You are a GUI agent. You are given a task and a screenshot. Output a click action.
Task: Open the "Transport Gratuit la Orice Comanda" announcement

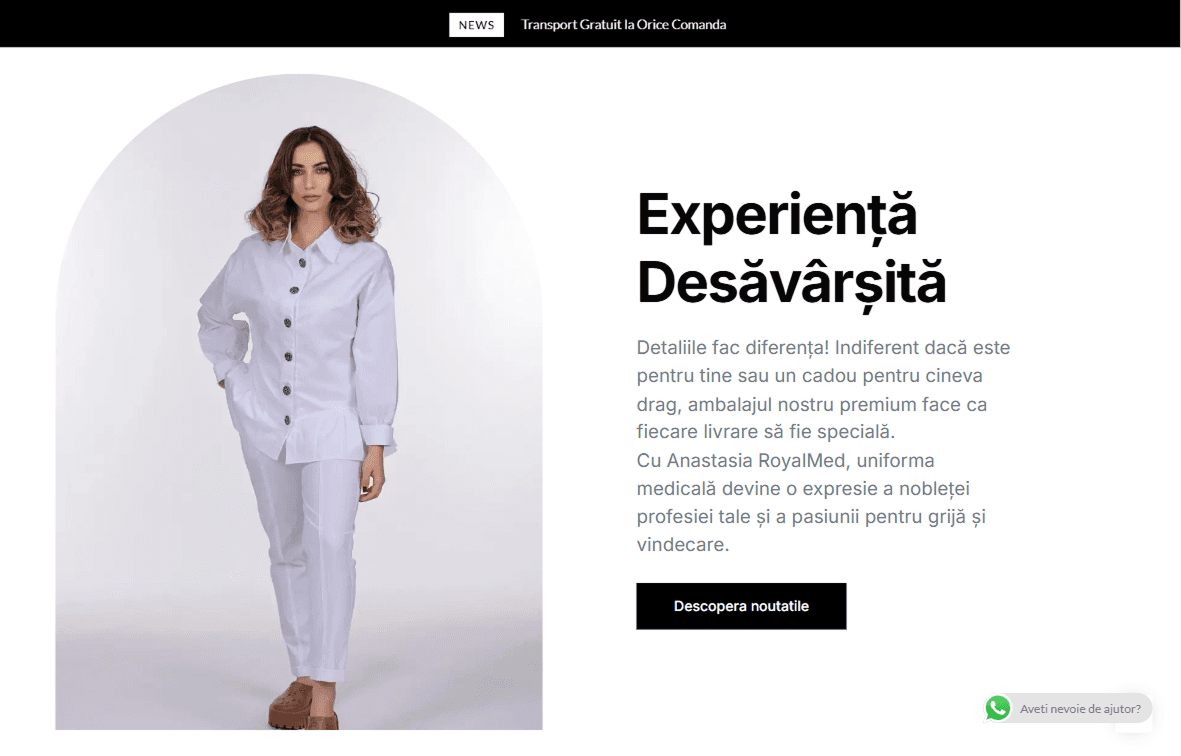pyautogui.click(x=624, y=25)
